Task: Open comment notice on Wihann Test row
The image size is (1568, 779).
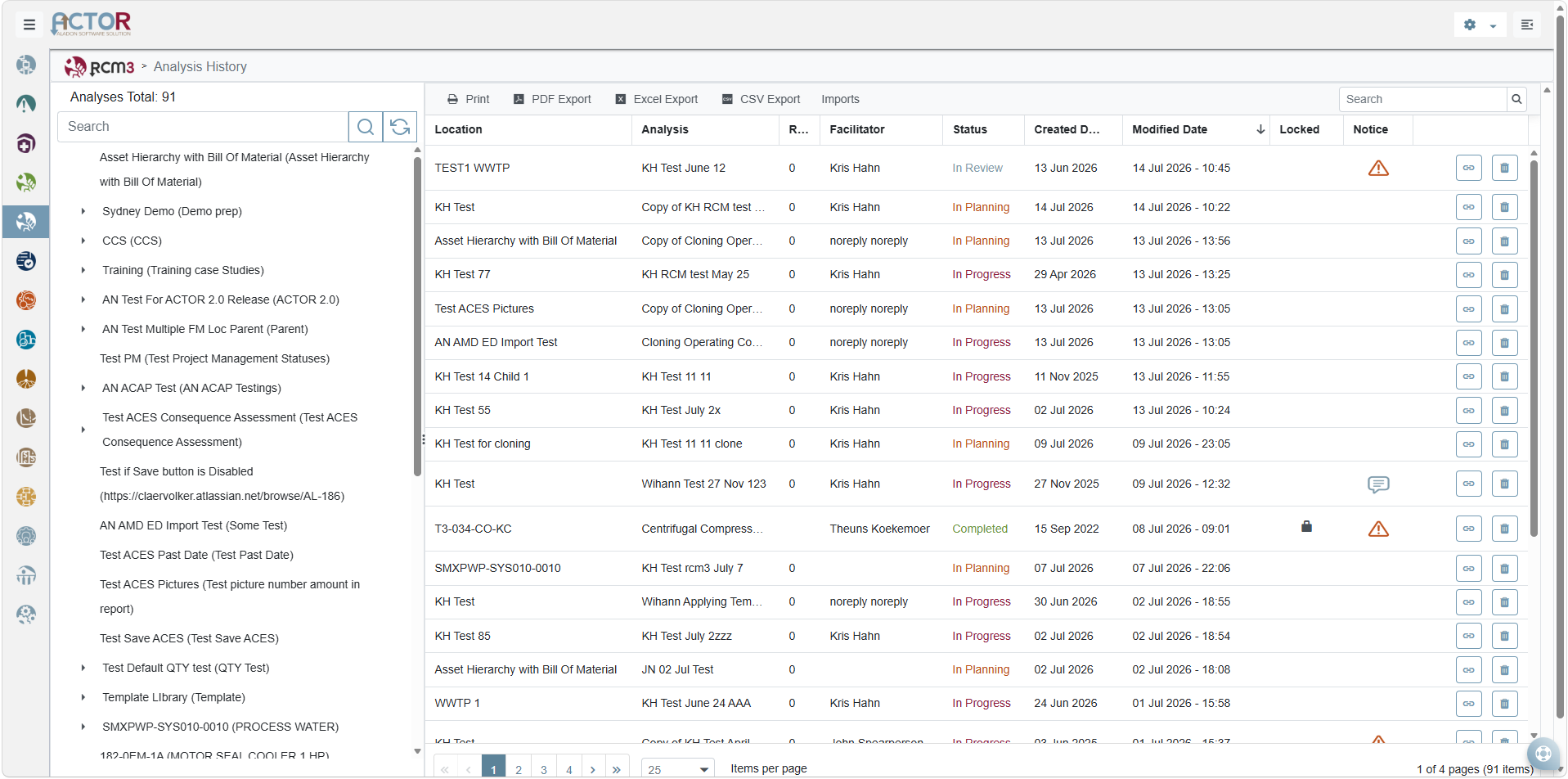Action: click(x=1378, y=484)
